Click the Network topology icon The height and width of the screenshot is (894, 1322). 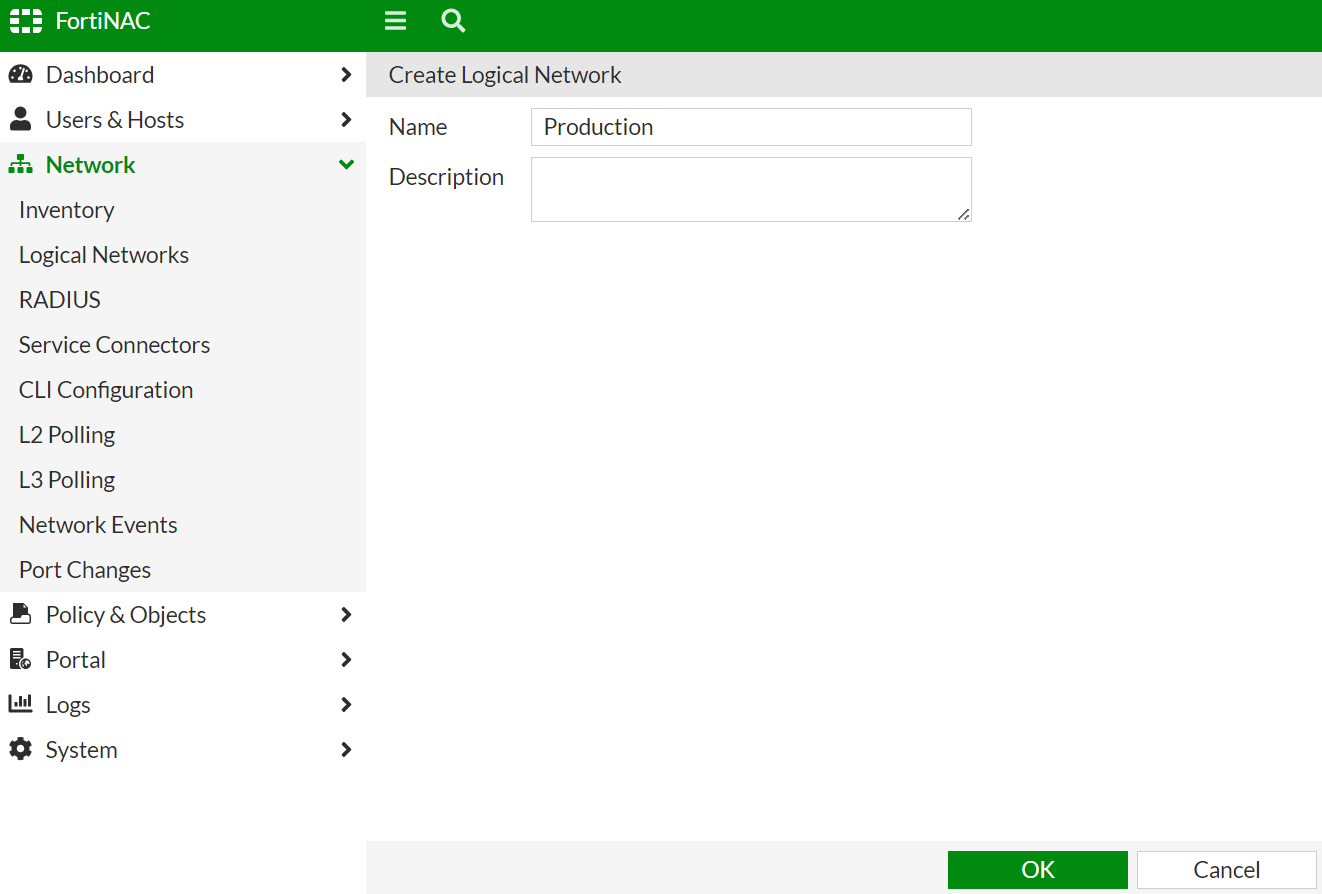tap(21, 164)
